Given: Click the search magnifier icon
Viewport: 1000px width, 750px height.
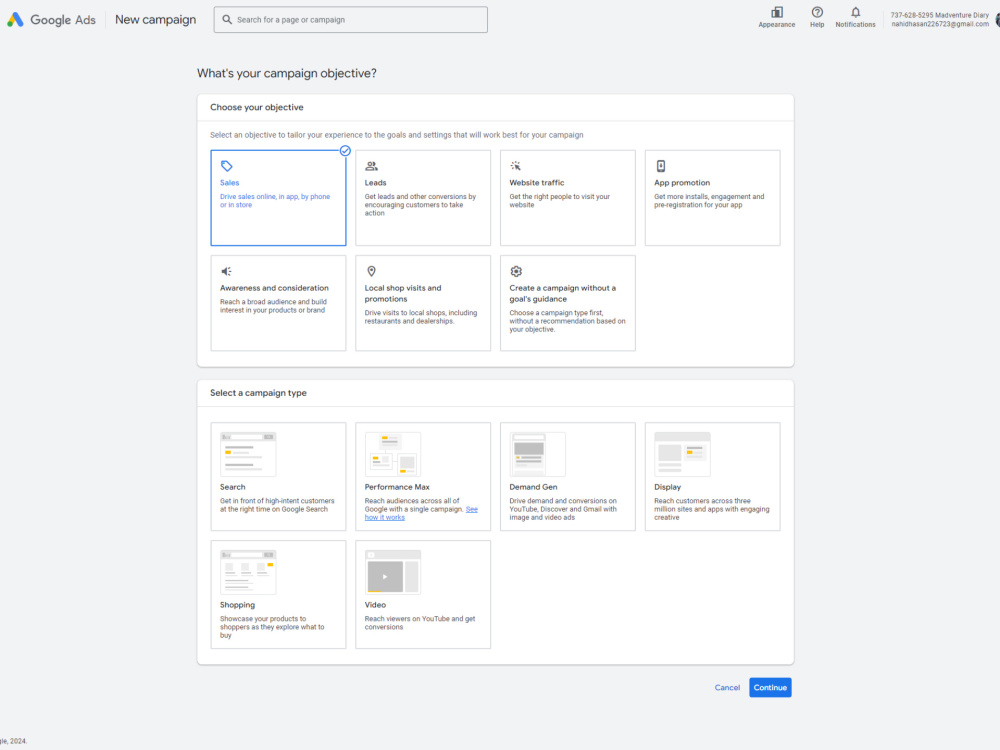Looking at the screenshot, I should pos(226,20).
